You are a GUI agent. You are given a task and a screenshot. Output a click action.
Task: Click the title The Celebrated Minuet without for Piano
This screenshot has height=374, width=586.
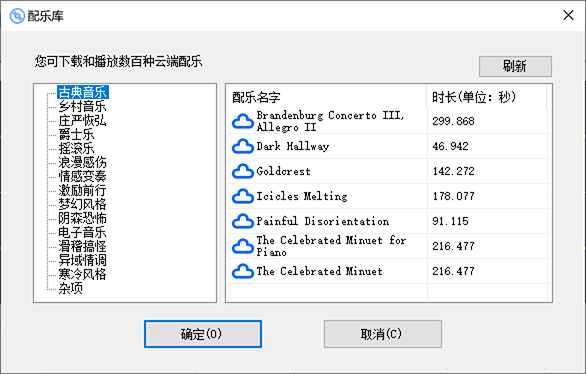click(320, 271)
